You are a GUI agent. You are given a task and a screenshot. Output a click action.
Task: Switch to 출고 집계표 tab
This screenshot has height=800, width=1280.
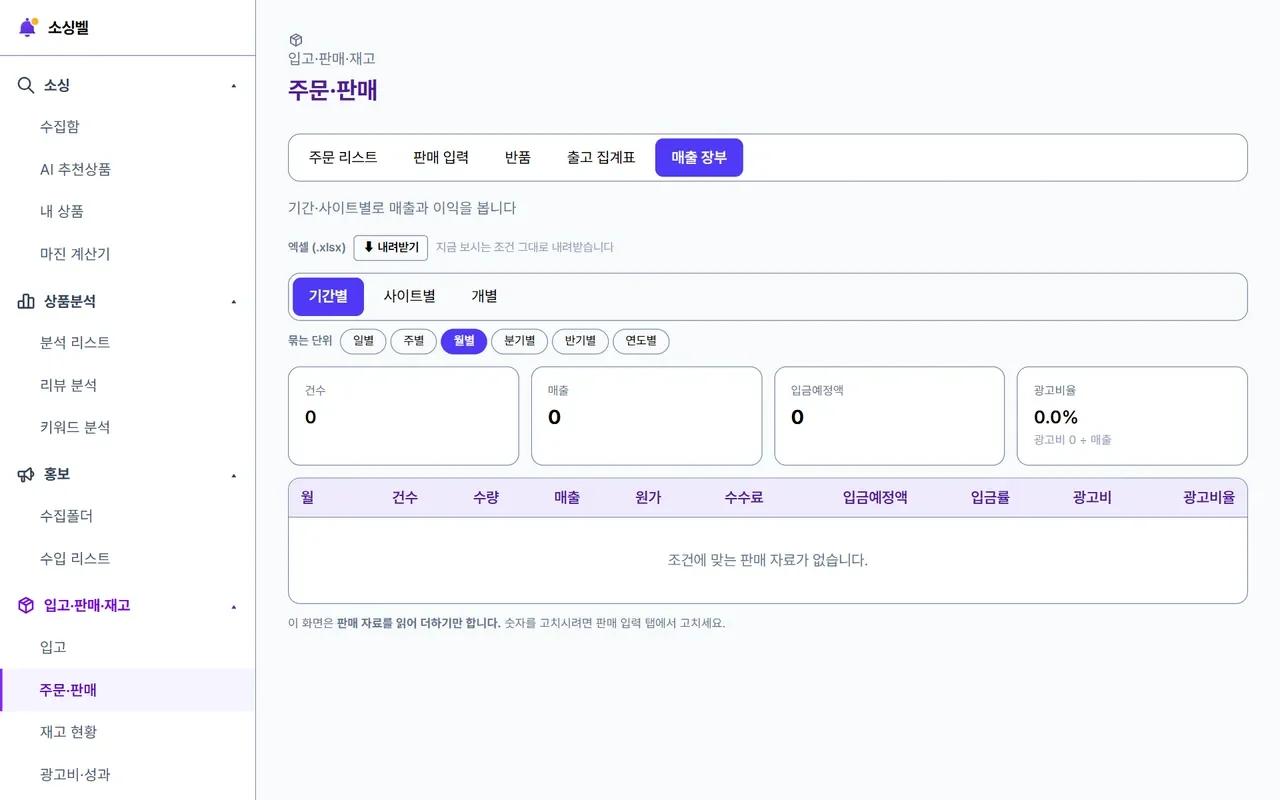pyautogui.click(x=601, y=157)
